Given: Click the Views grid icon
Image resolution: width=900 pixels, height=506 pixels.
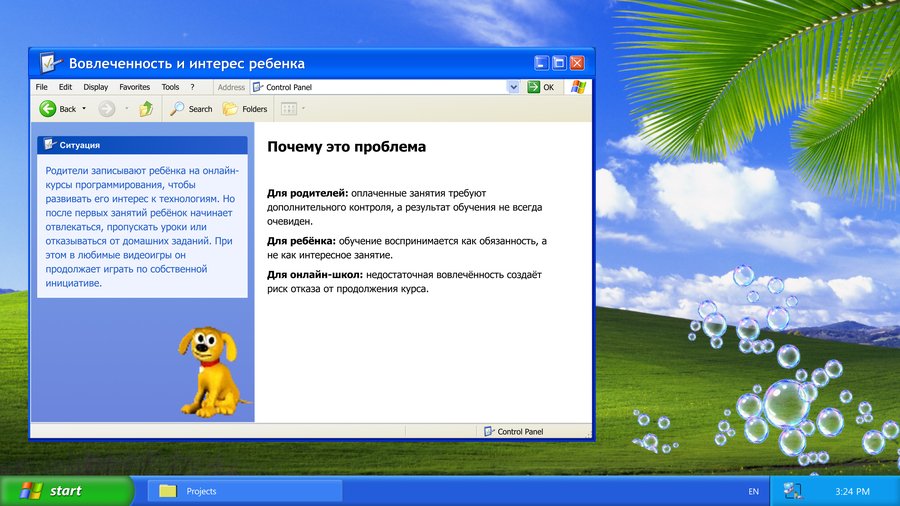Looking at the screenshot, I should tap(289, 108).
